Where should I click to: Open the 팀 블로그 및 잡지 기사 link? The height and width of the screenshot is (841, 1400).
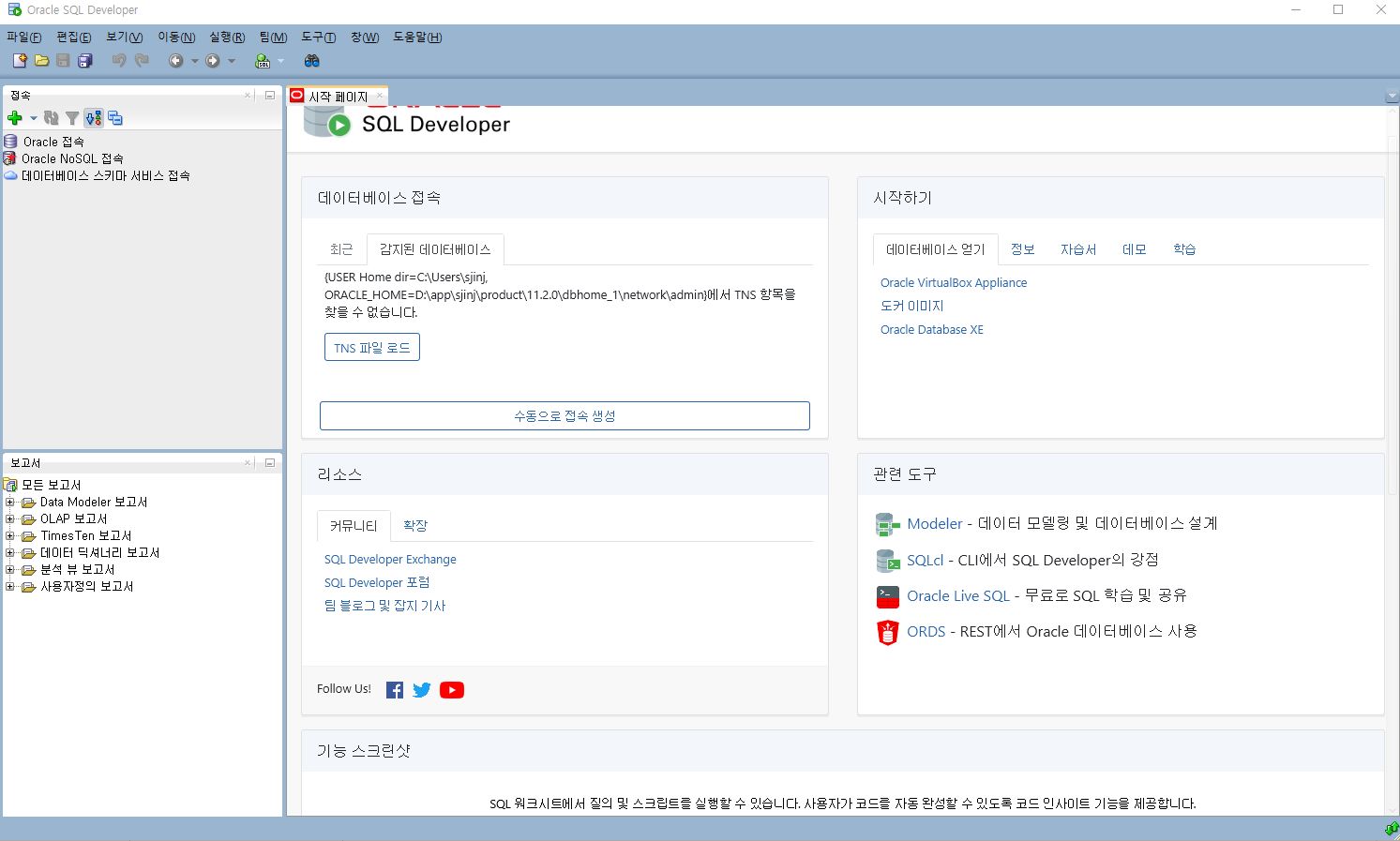tap(384, 607)
